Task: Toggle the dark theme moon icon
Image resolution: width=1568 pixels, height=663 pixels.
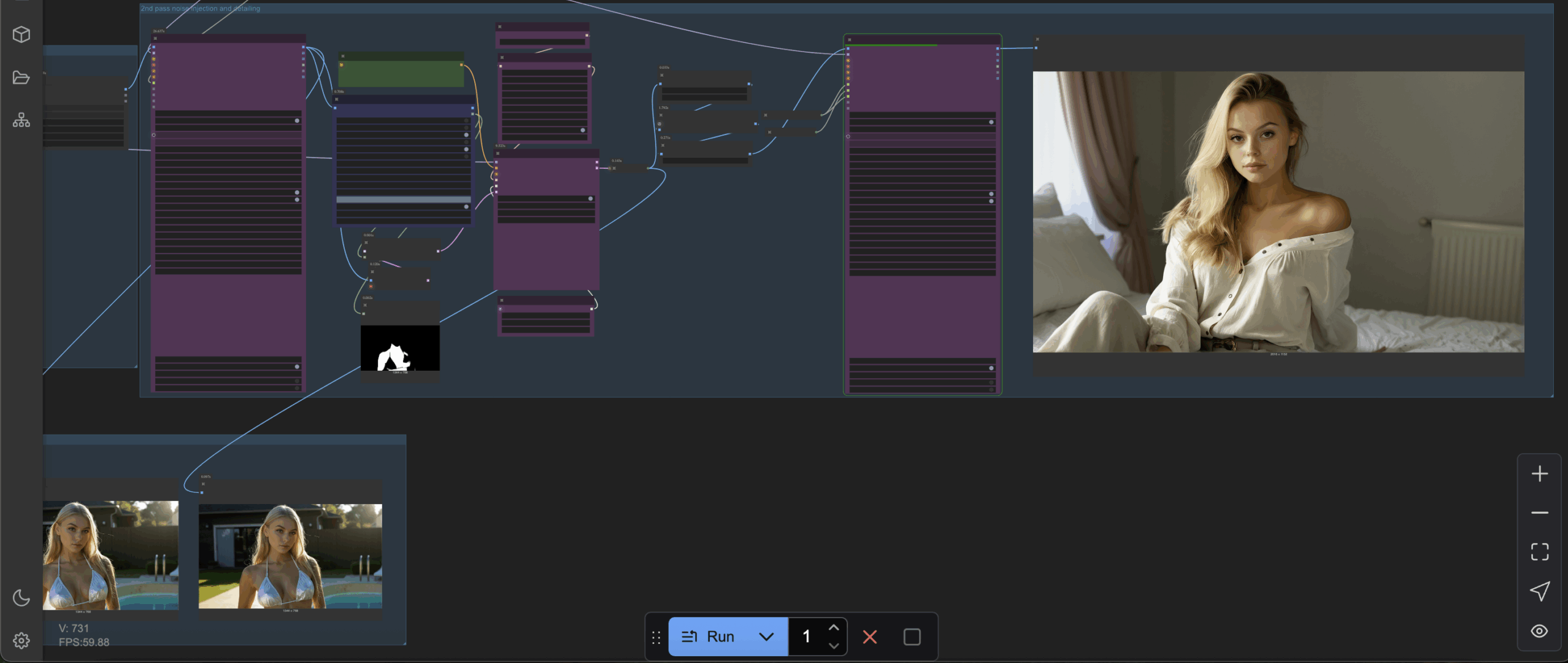Action: coord(21,597)
